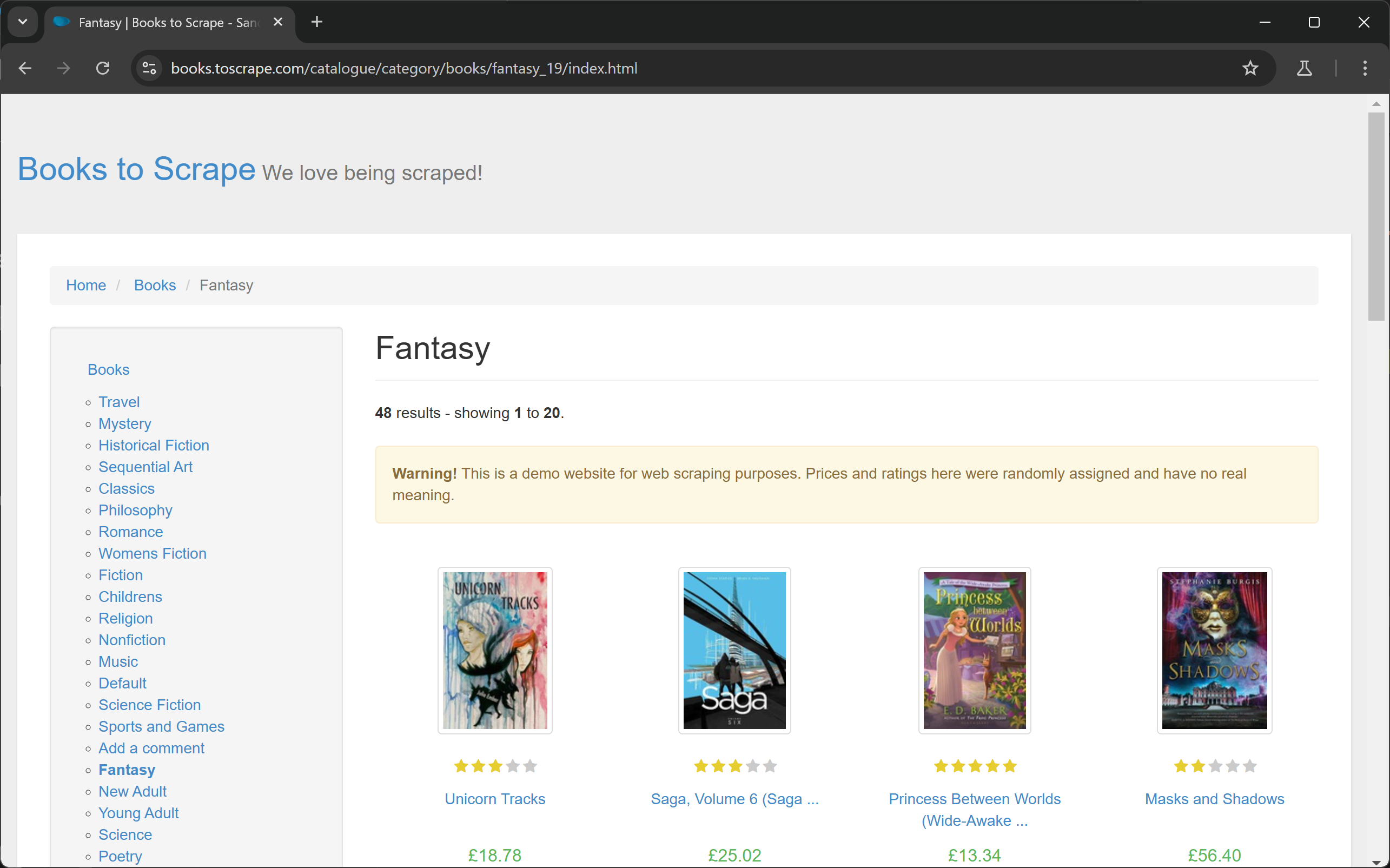Navigate back using the back arrow
Viewport: 1390px width, 868px height.
pyautogui.click(x=25, y=68)
